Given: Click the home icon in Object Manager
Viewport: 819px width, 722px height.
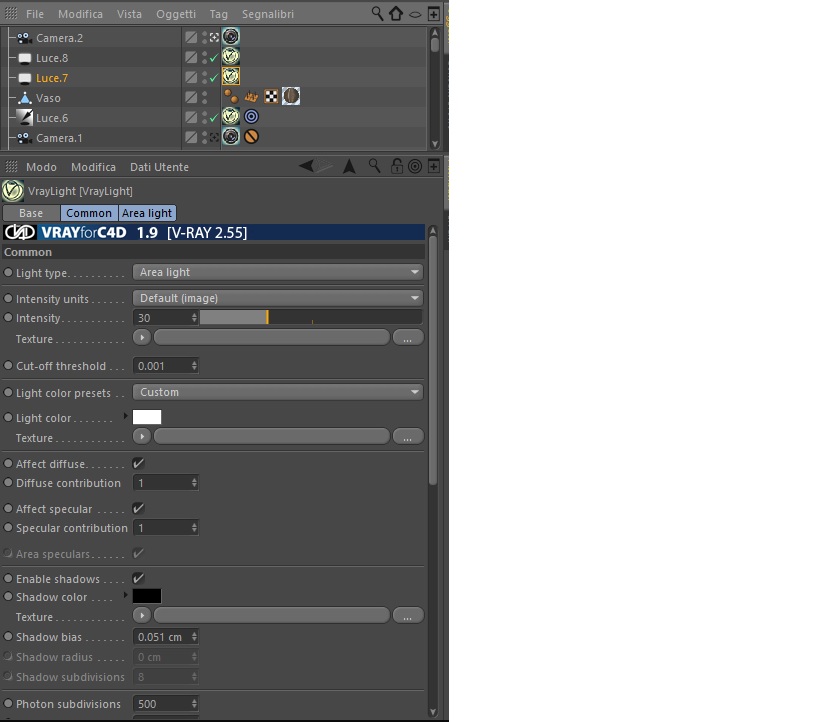Looking at the screenshot, I should [x=396, y=14].
